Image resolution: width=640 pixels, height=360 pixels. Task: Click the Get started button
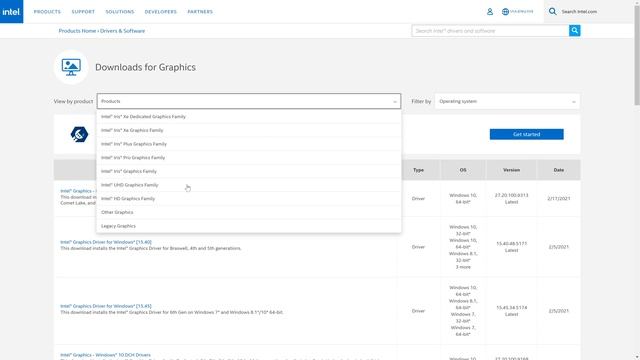(527, 134)
